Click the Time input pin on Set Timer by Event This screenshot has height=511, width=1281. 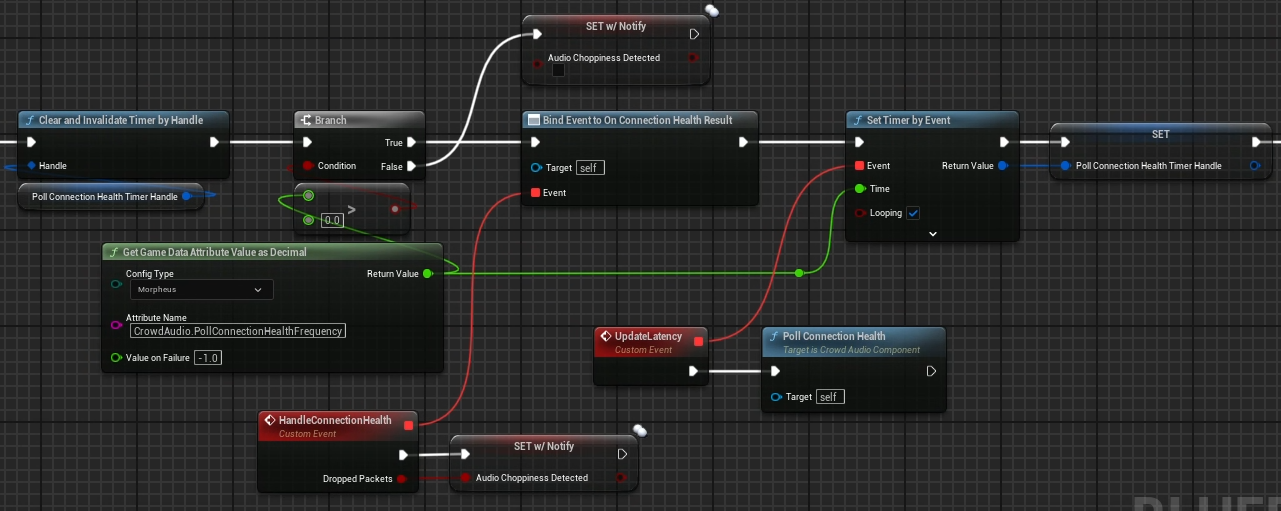point(859,189)
